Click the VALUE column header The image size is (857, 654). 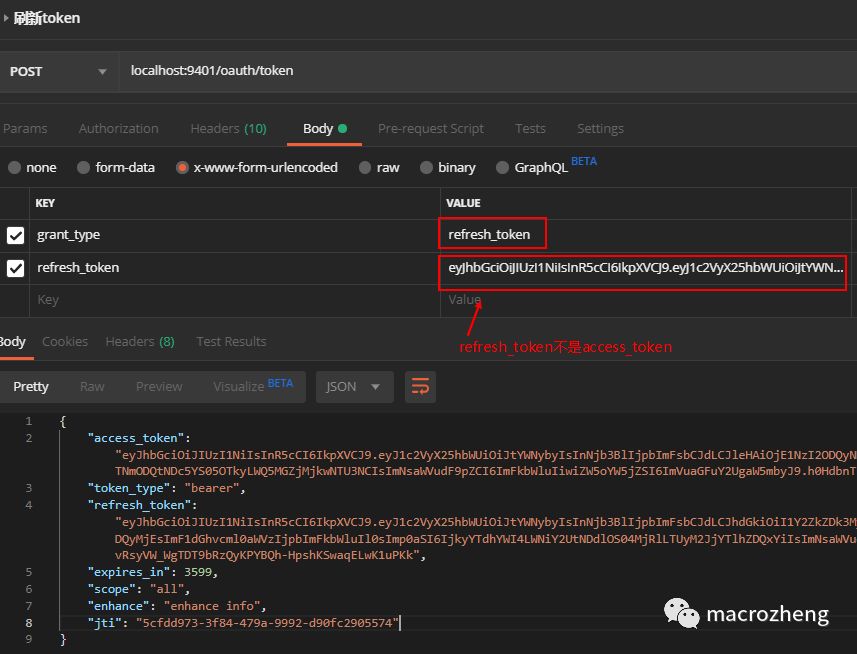(463, 203)
